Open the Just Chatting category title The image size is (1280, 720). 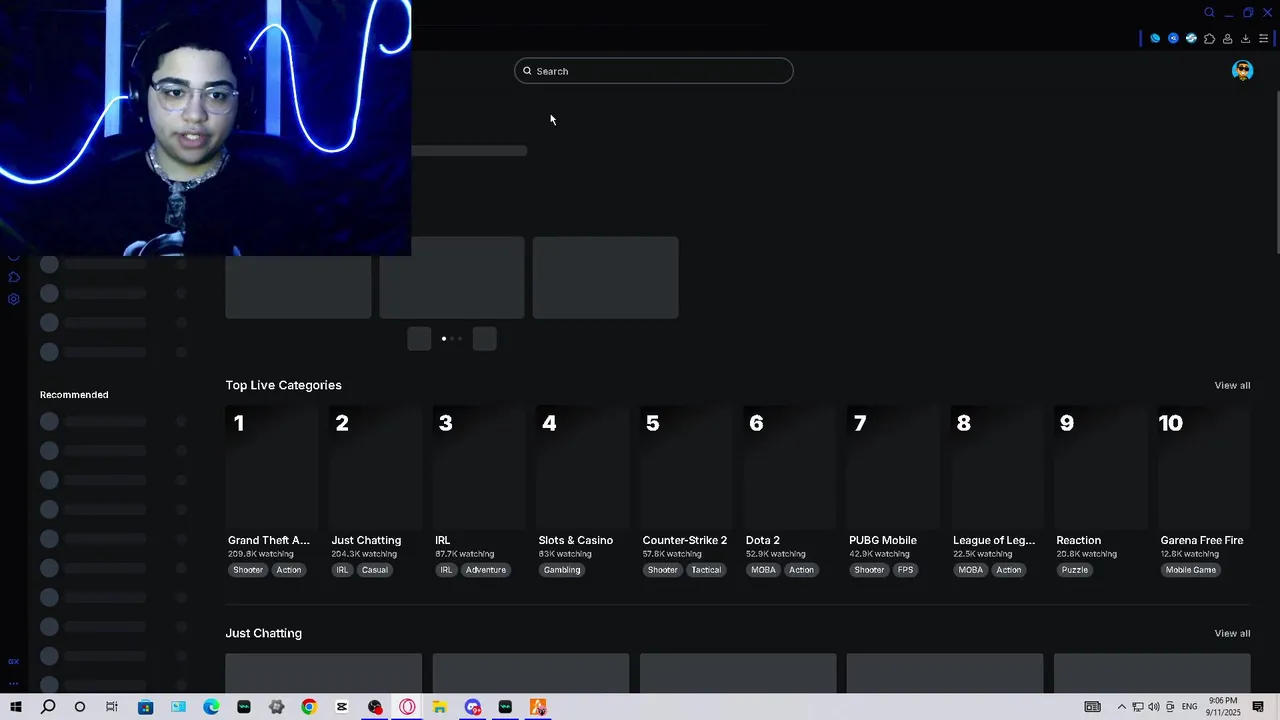366,540
